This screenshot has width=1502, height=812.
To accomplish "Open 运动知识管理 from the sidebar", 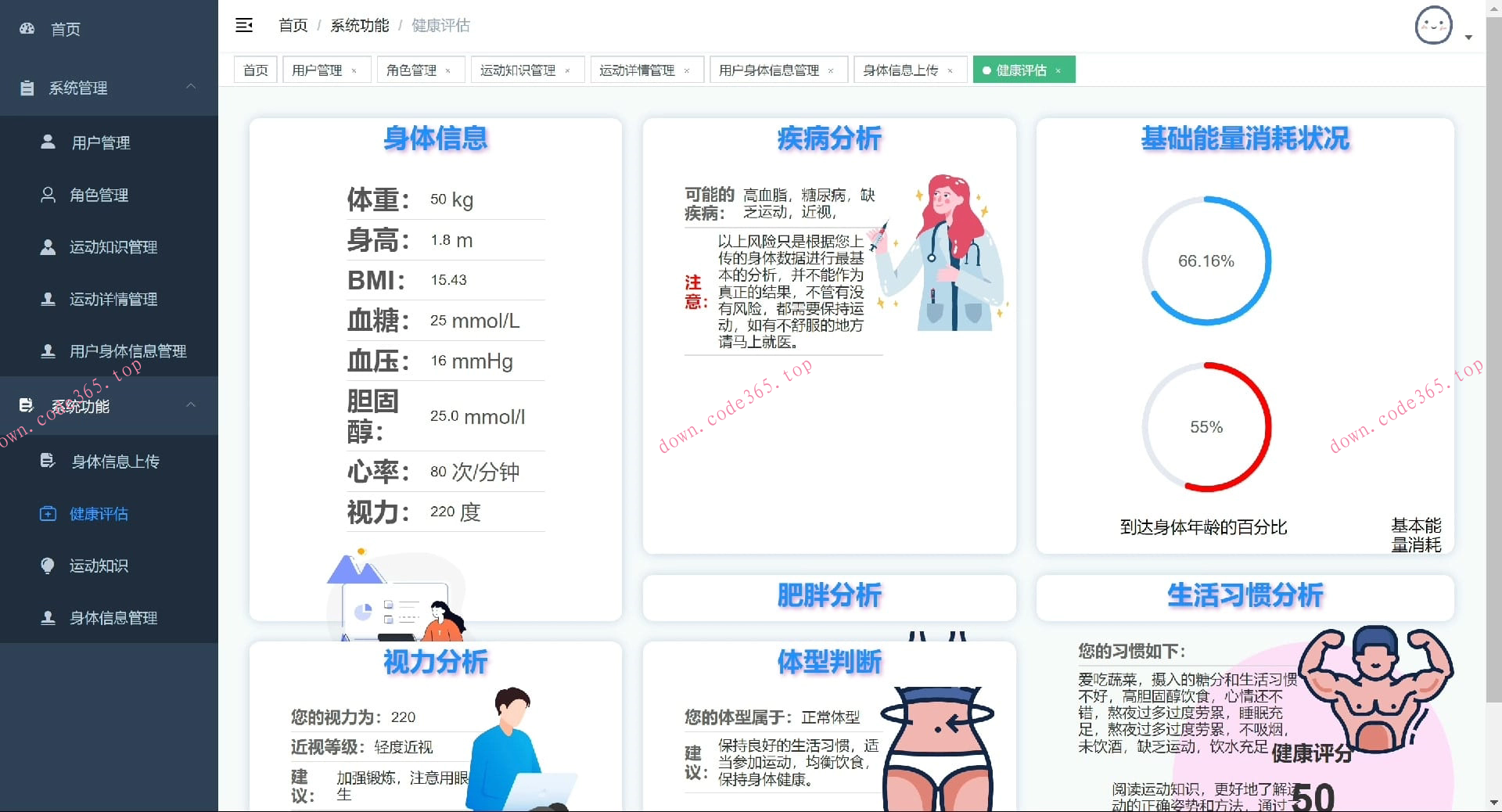I will (x=47, y=247).
